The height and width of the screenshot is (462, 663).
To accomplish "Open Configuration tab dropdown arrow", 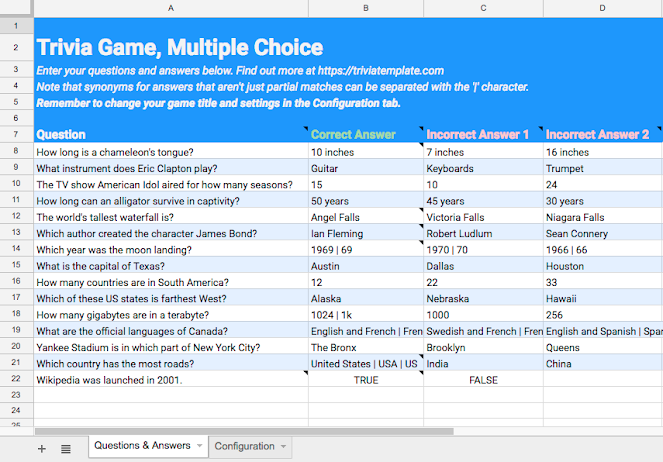I will click(283, 446).
